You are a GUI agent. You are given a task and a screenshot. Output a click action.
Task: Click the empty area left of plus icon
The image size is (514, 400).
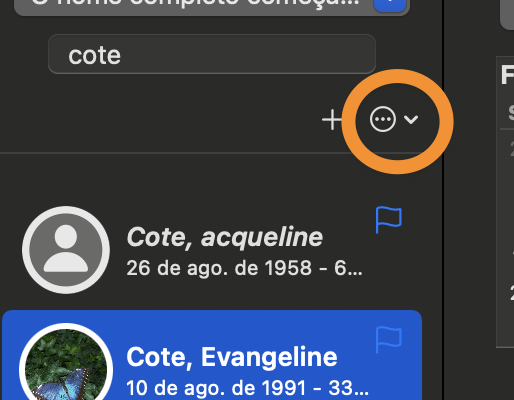tap(160, 119)
